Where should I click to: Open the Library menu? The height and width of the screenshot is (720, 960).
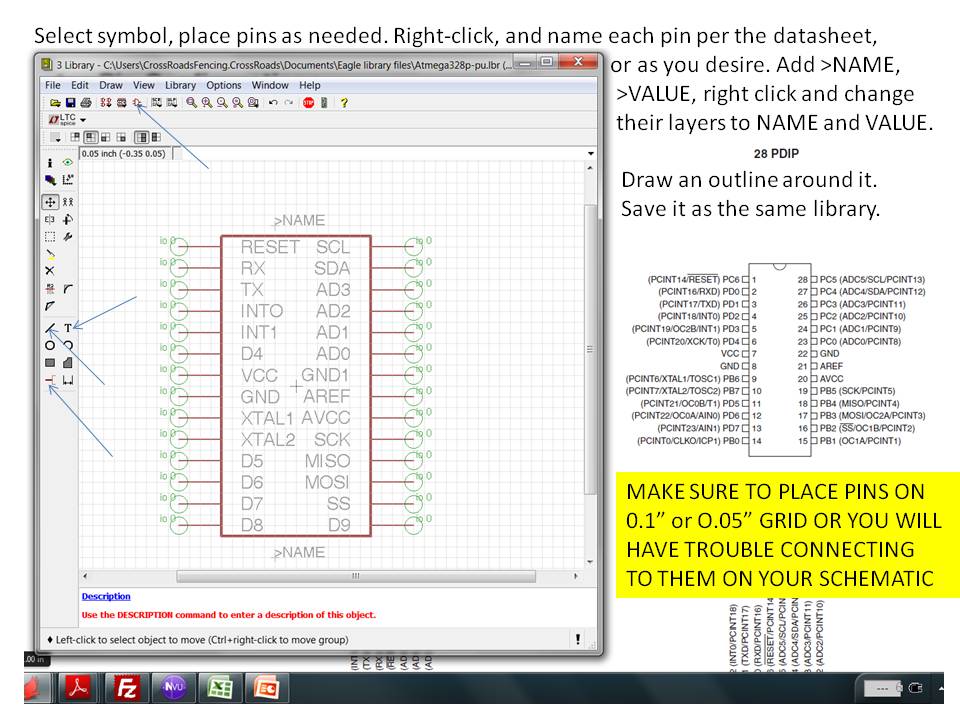click(181, 85)
